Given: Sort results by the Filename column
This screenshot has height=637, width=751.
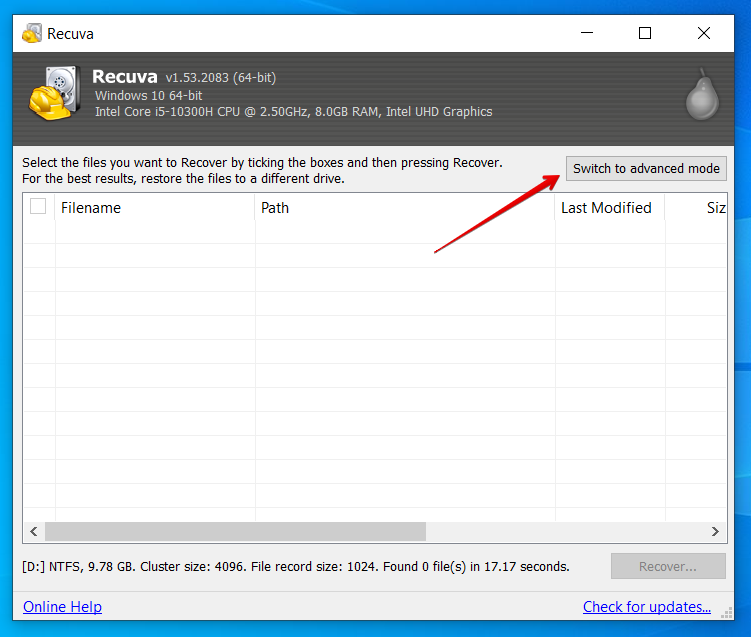Looking at the screenshot, I should [155, 207].
